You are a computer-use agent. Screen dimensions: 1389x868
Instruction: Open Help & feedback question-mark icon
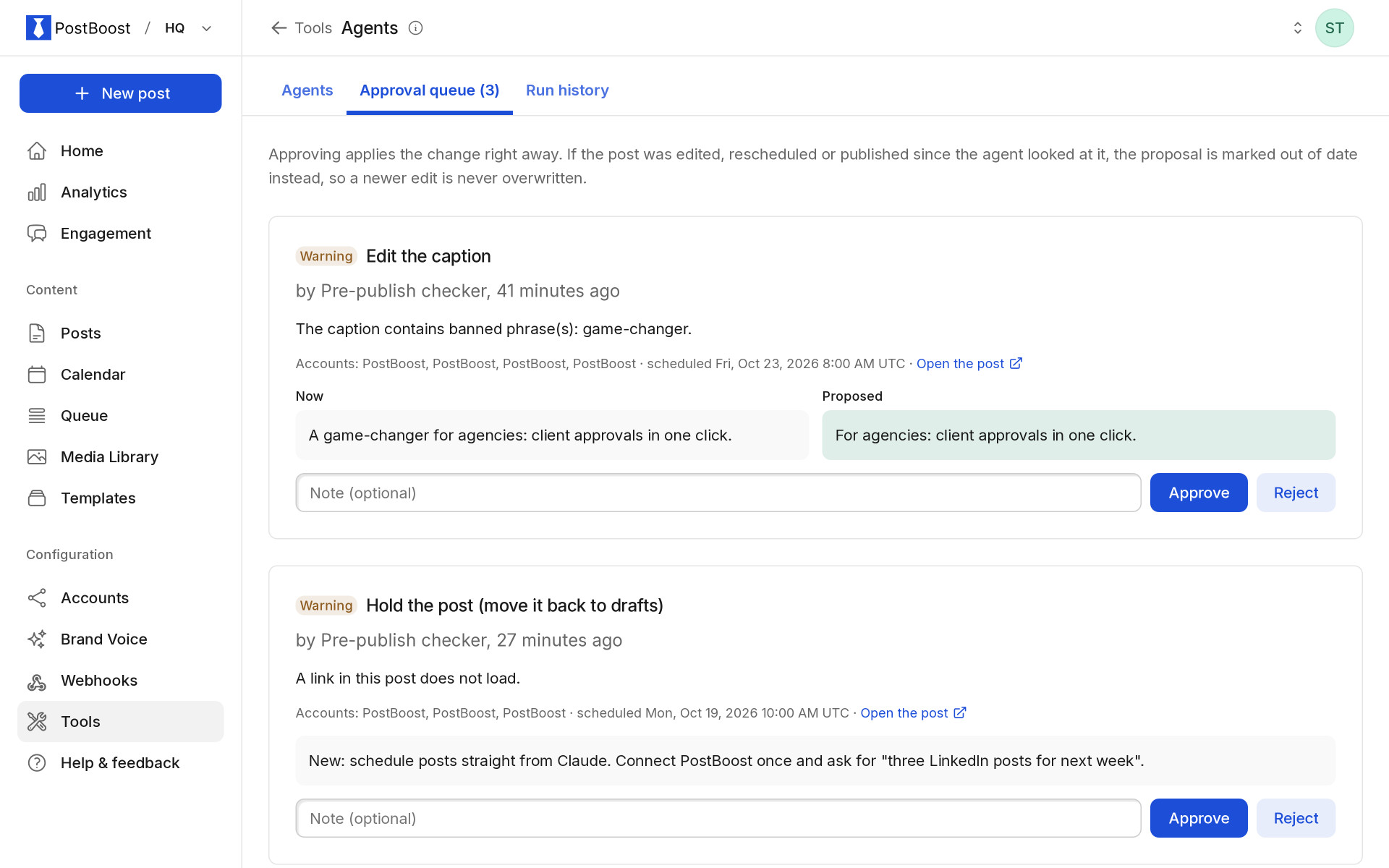click(37, 762)
